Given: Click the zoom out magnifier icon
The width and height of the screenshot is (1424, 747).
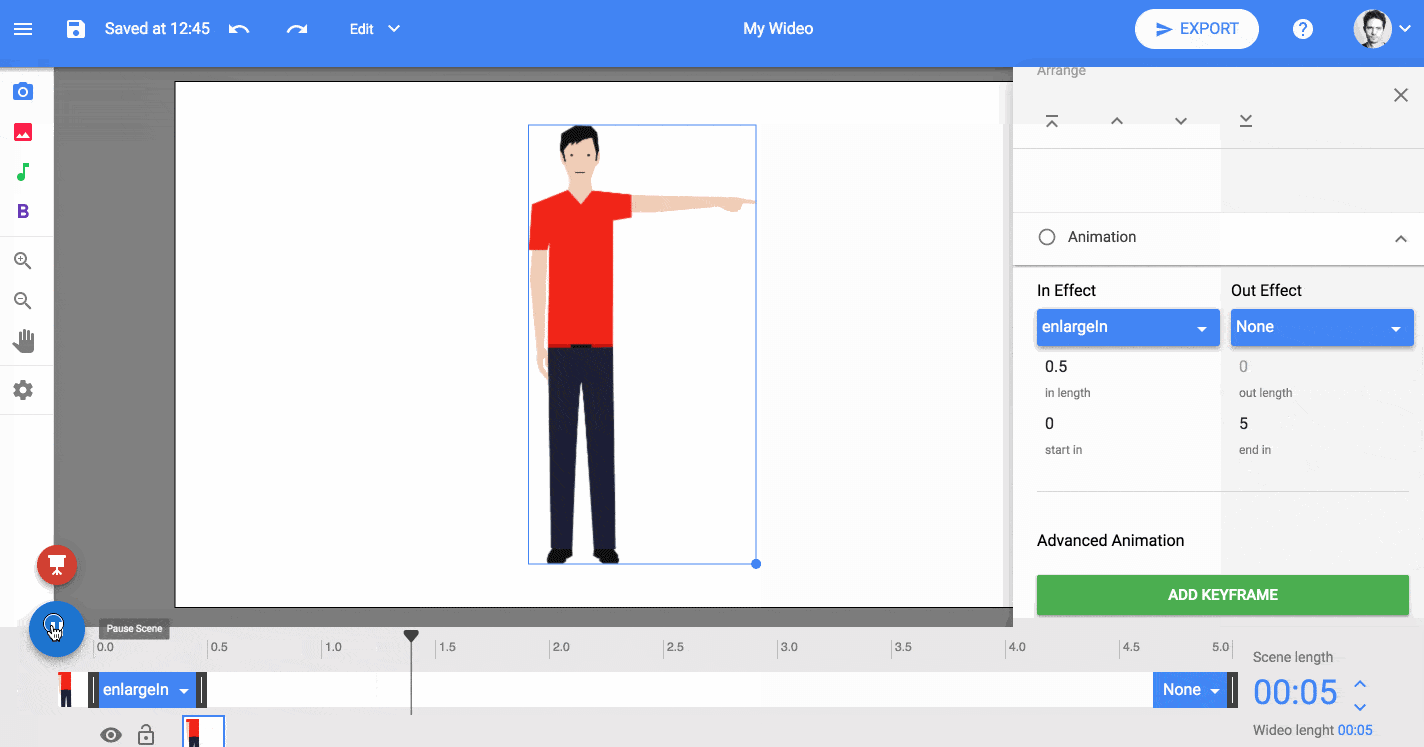Looking at the screenshot, I should tap(23, 301).
